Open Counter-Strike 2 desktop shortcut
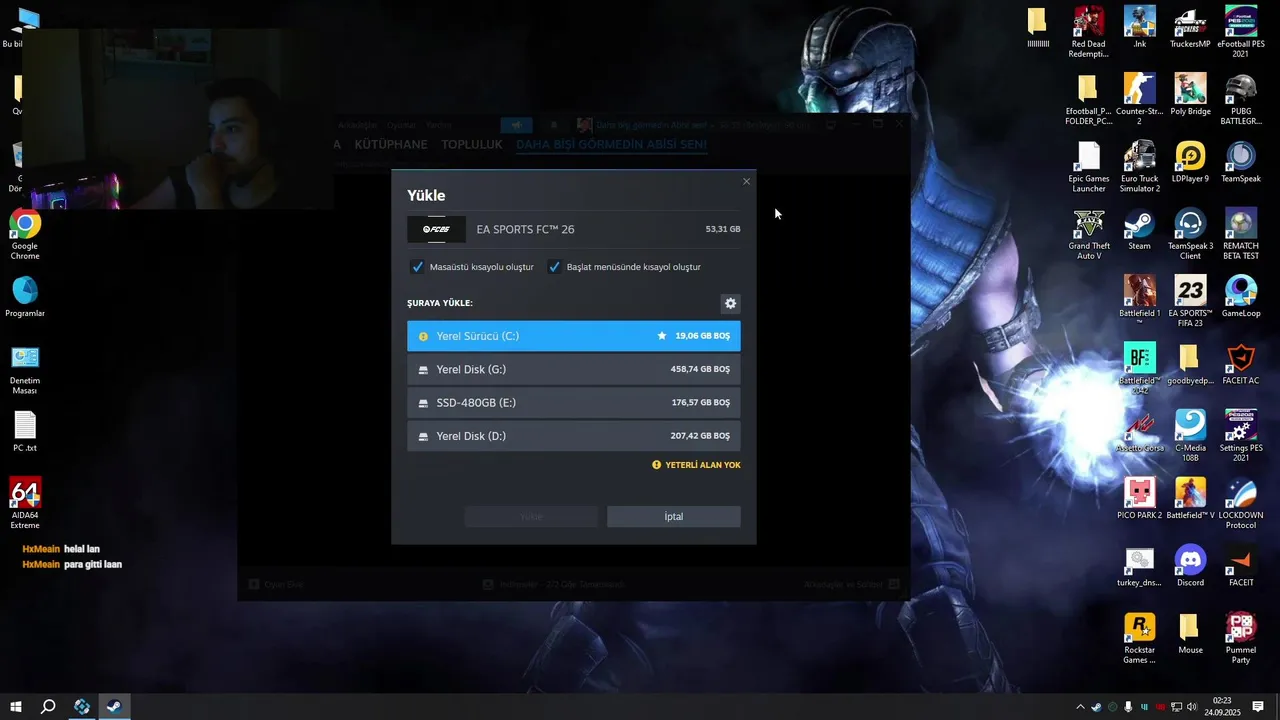The image size is (1280, 720). point(1139,99)
